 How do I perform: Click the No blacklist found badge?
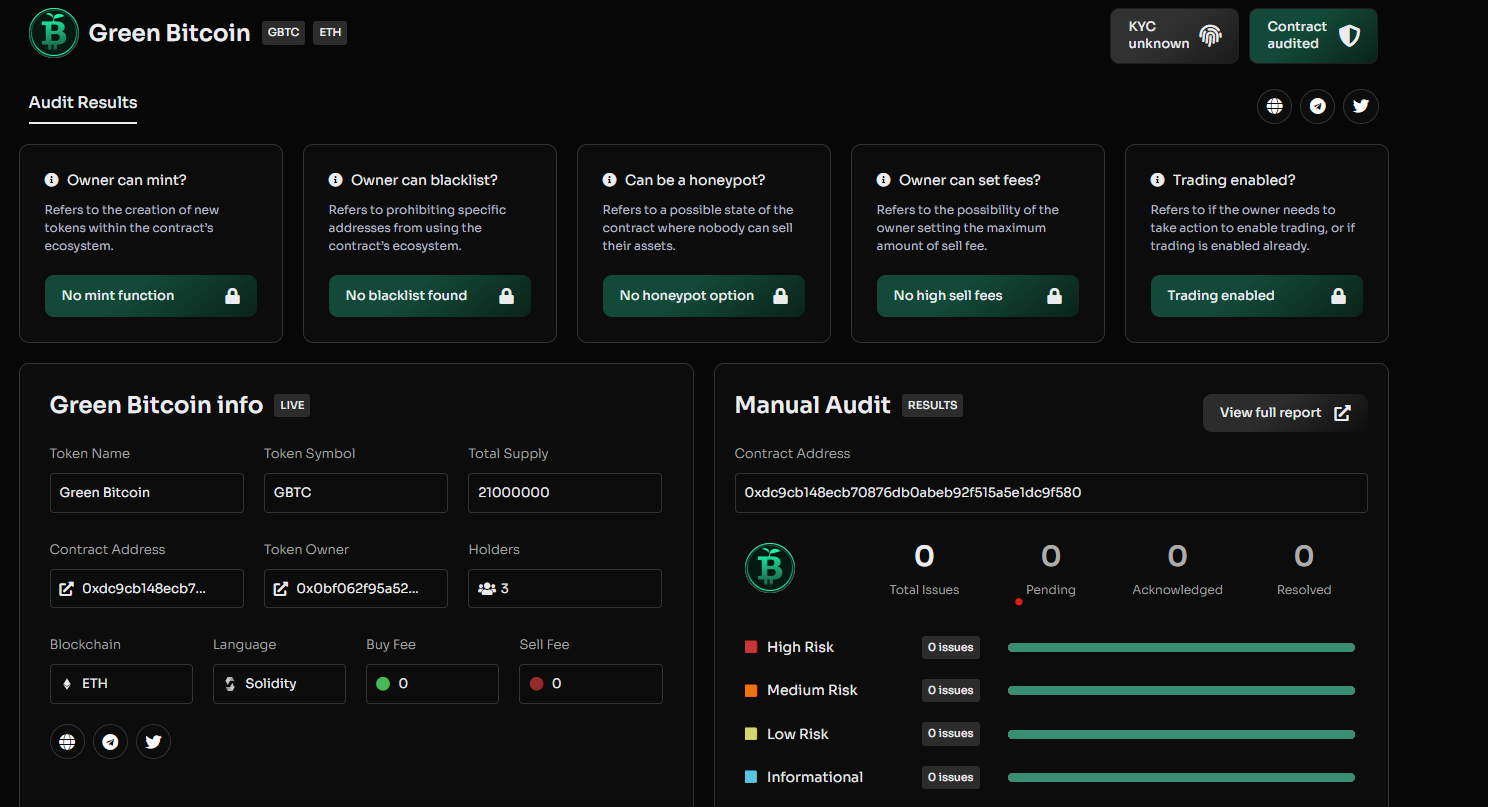[x=430, y=296]
